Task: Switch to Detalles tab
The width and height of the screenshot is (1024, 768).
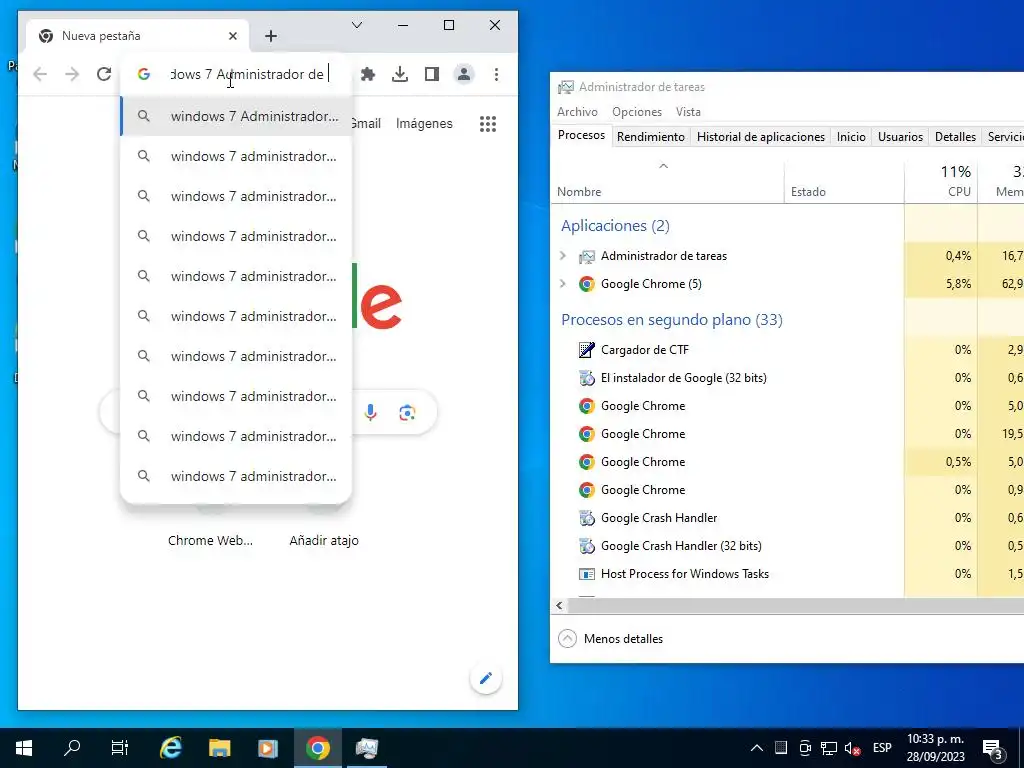Action: tap(955, 136)
